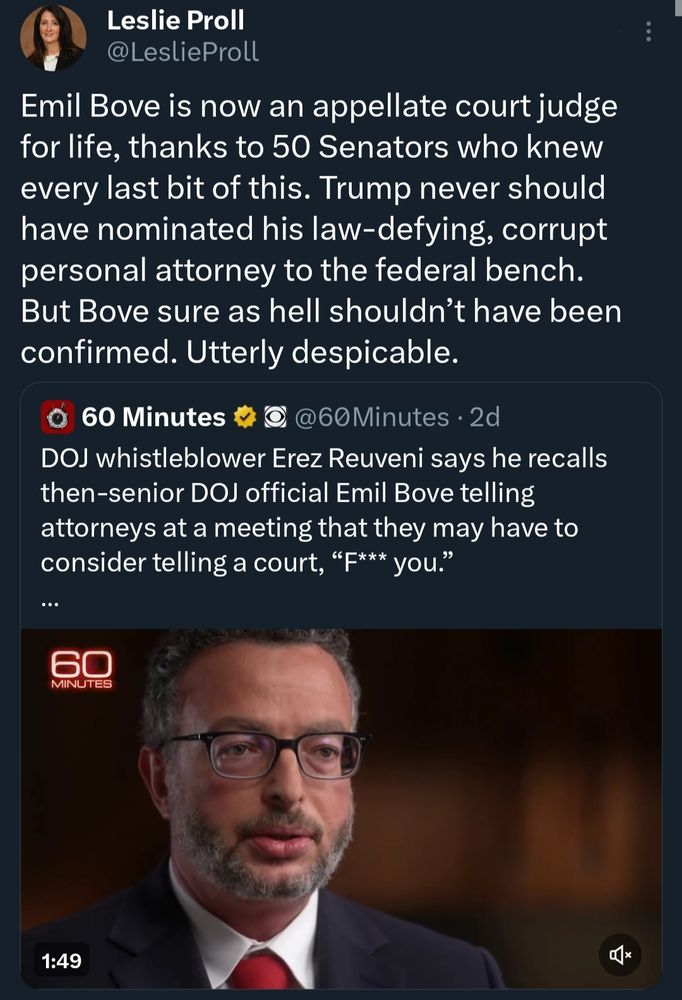682x1000 pixels.
Task: Click the 1:49 video duration badge
Action: click(x=62, y=962)
